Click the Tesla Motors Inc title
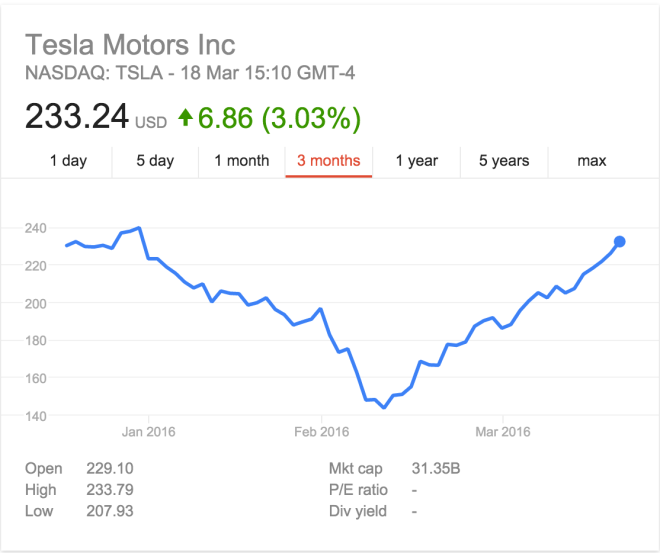This screenshot has height=553, width=660. (130, 45)
